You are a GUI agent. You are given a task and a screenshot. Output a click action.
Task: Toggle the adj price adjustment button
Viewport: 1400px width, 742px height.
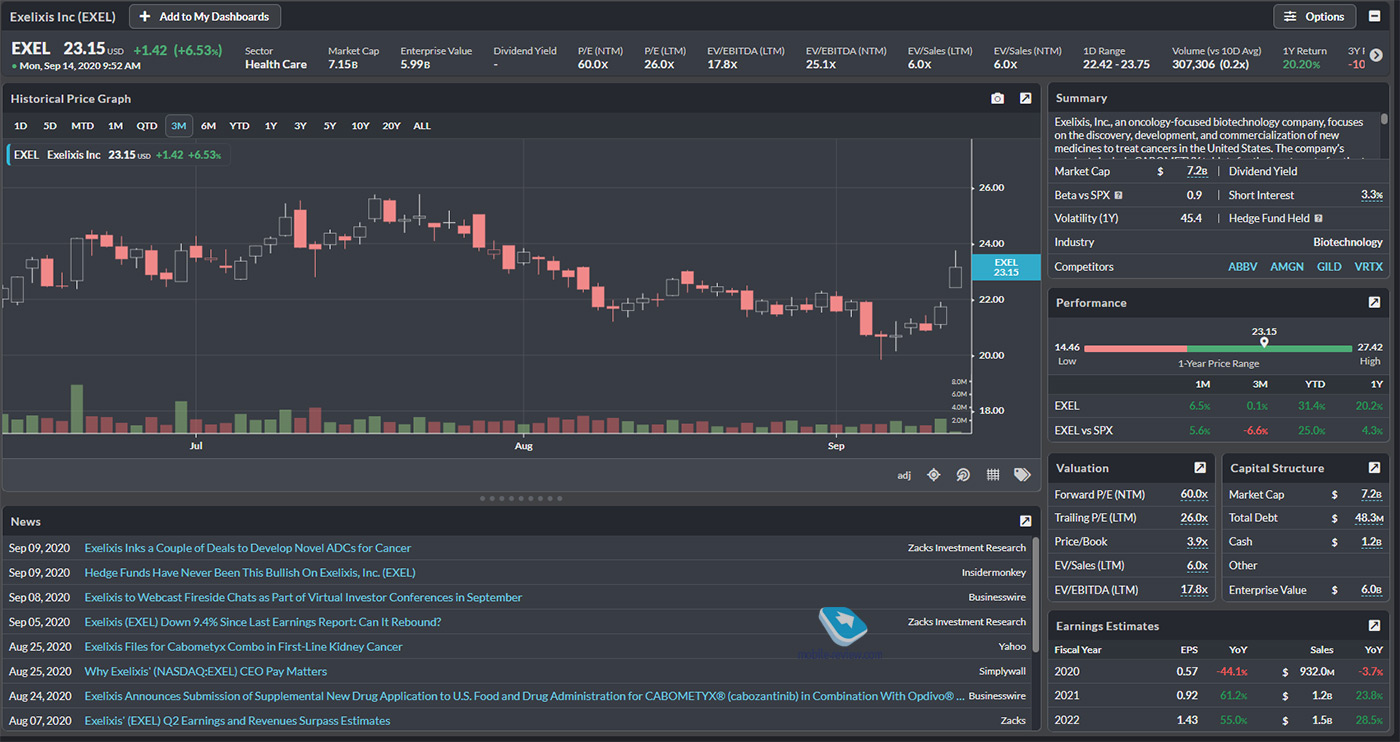tap(904, 475)
